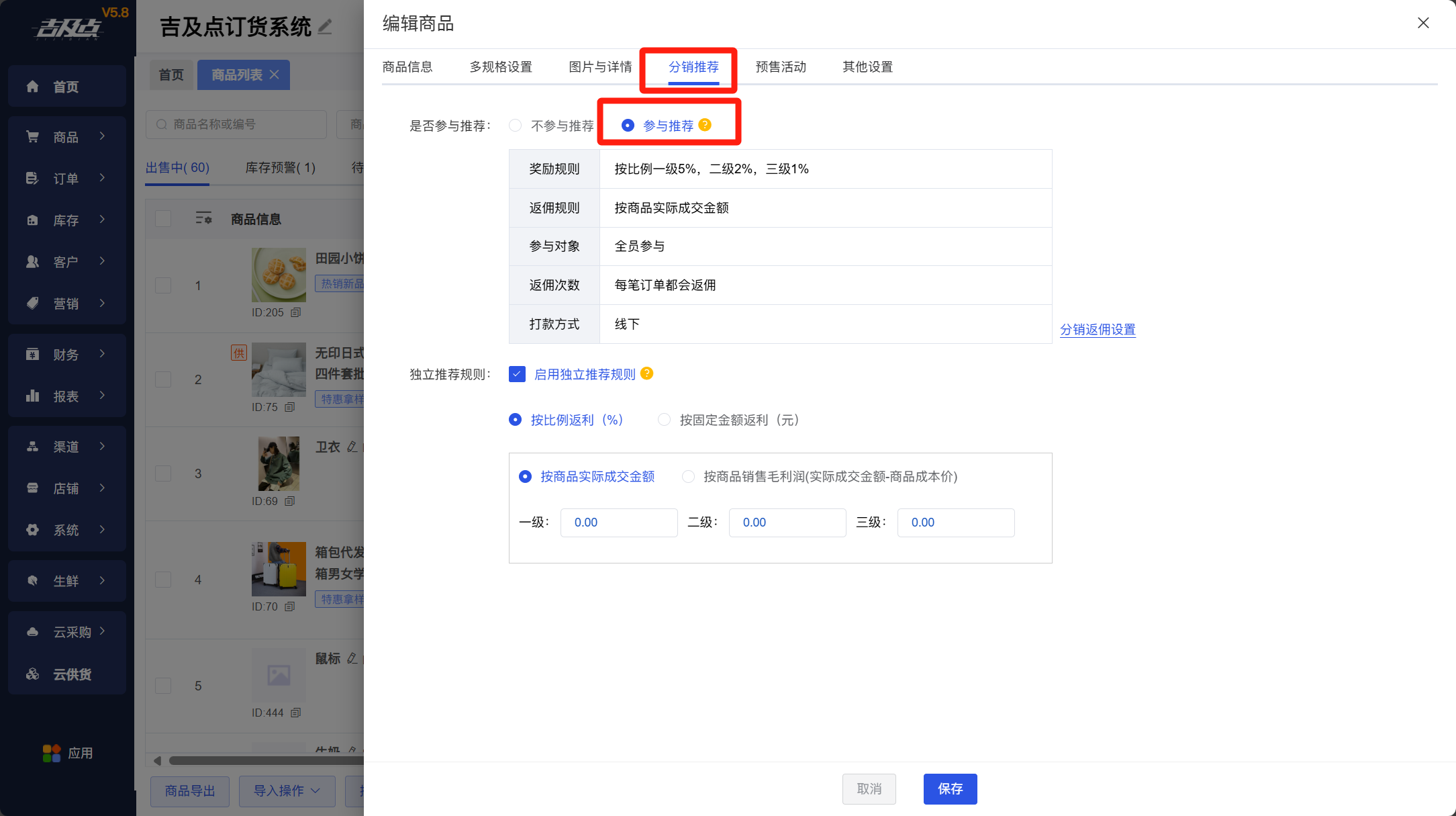Open the 分销返佣设置 link
The image size is (1456, 816).
[1098, 330]
